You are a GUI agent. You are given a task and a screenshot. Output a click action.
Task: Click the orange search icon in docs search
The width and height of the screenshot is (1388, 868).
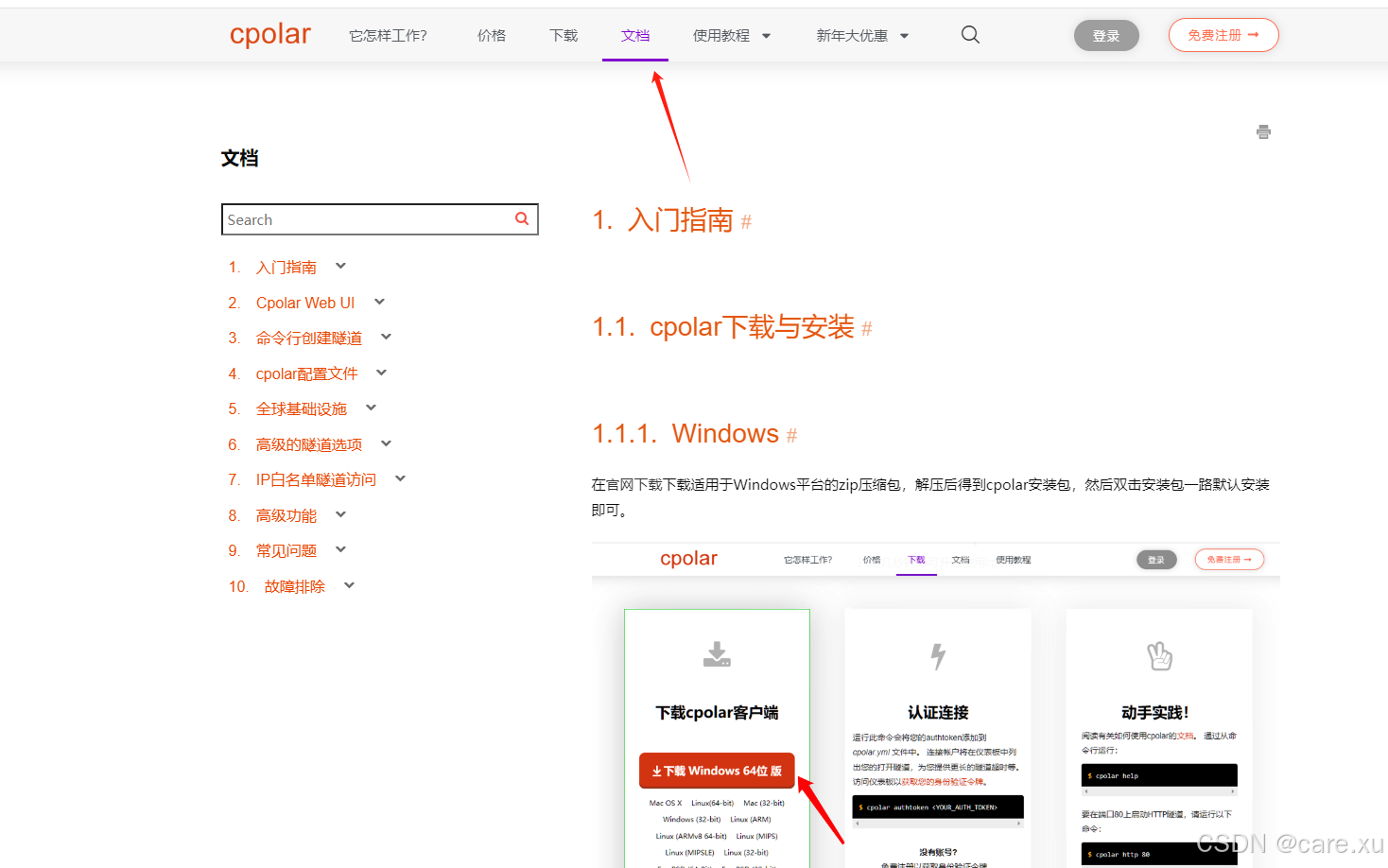coord(522,218)
